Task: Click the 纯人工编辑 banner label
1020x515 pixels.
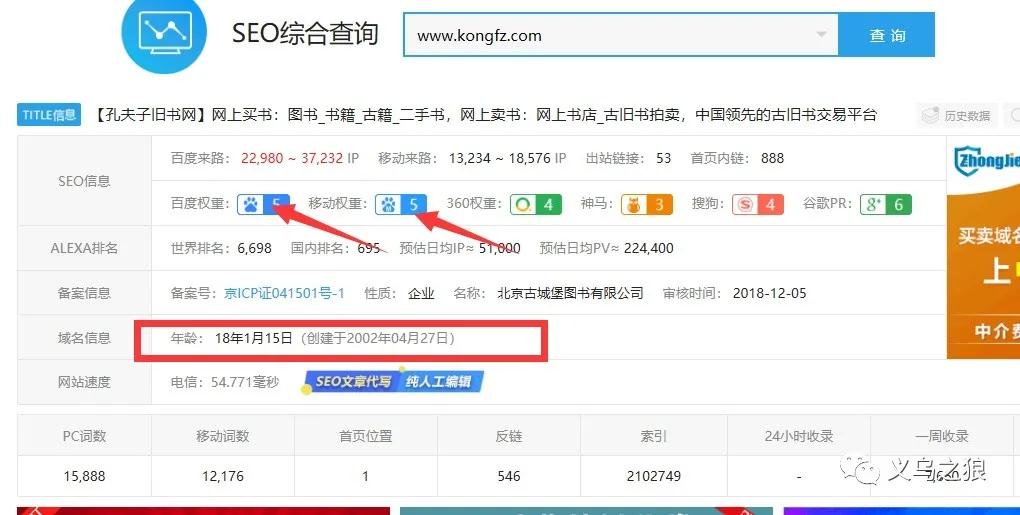Action: 439,382
